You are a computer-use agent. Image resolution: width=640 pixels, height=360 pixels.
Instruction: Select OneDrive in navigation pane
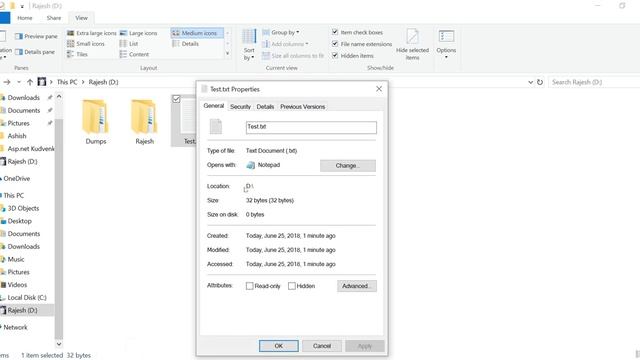coord(16,178)
